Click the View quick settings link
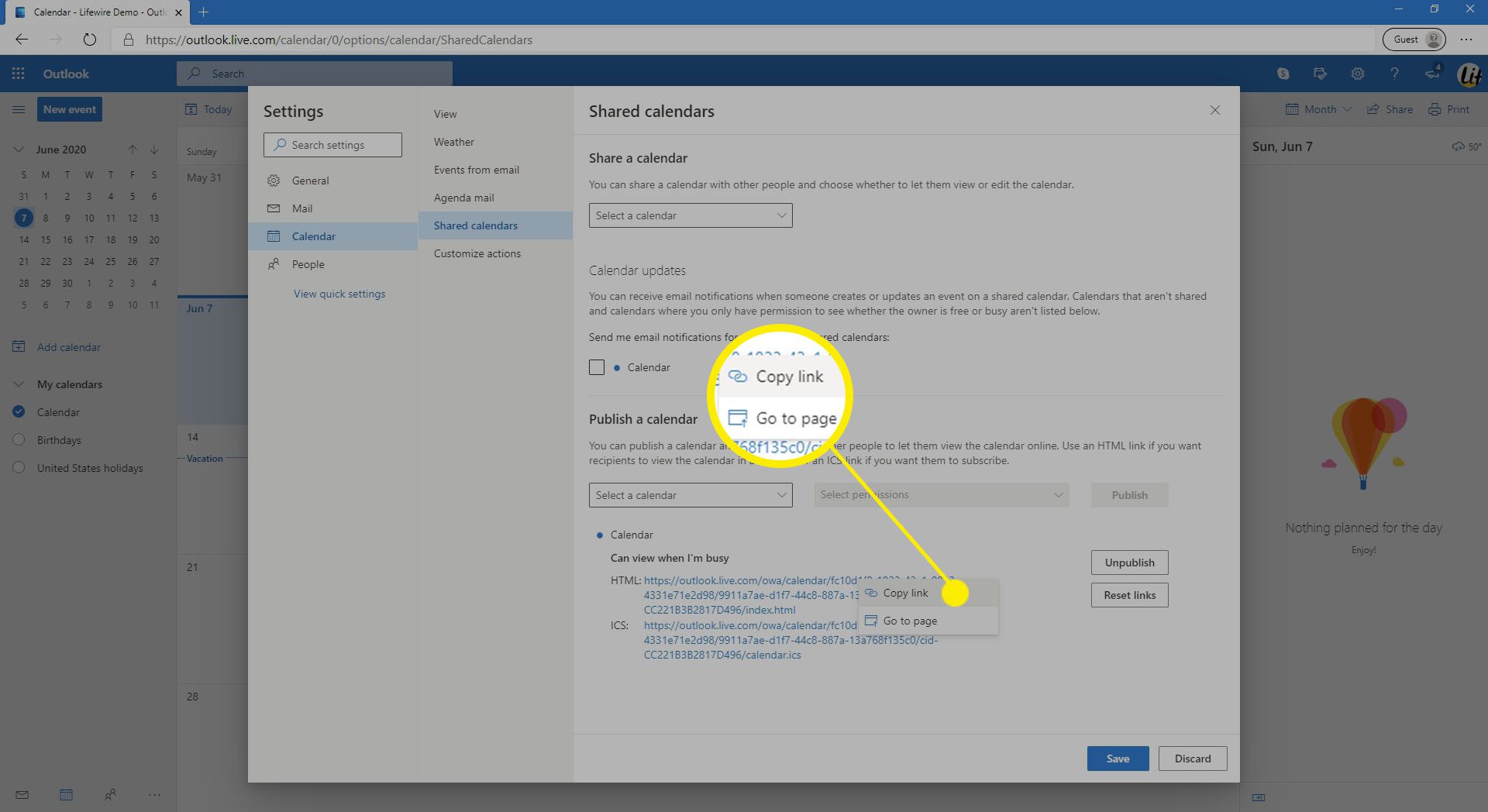The height and width of the screenshot is (812, 1488). coord(339,294)
